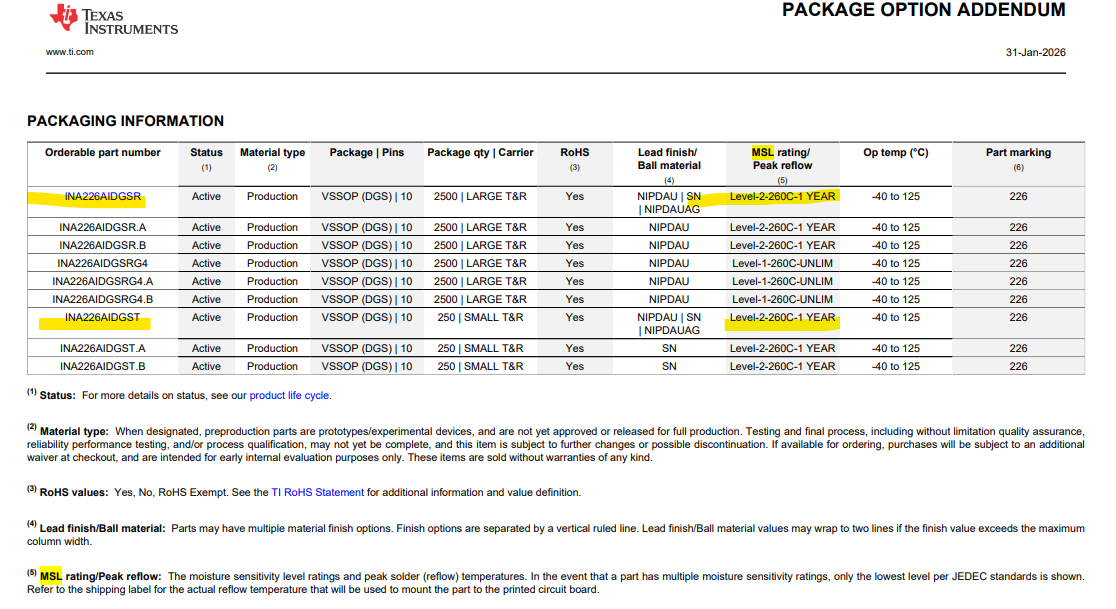The width and height of the screenshot is (1116, 609).
Task: Click the MSL rating/Peak reflow header
Action: point(782,159)
